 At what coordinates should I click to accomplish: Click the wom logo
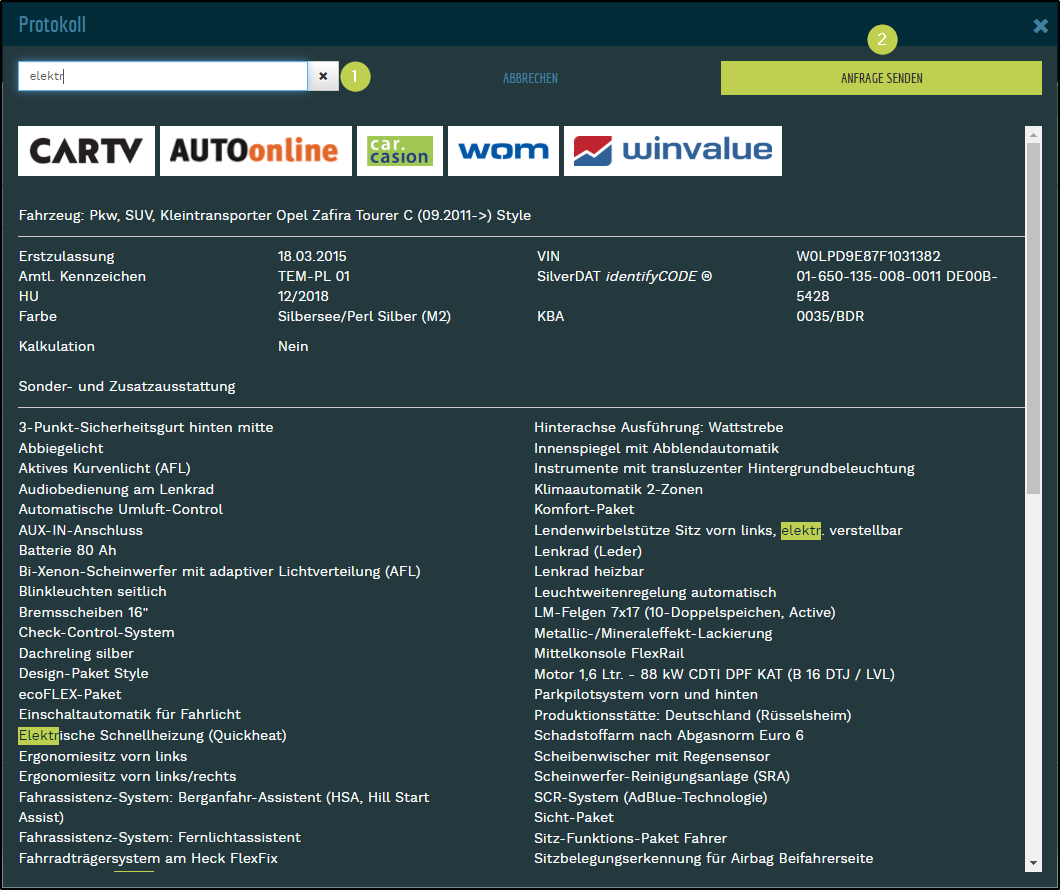[503, 151]
